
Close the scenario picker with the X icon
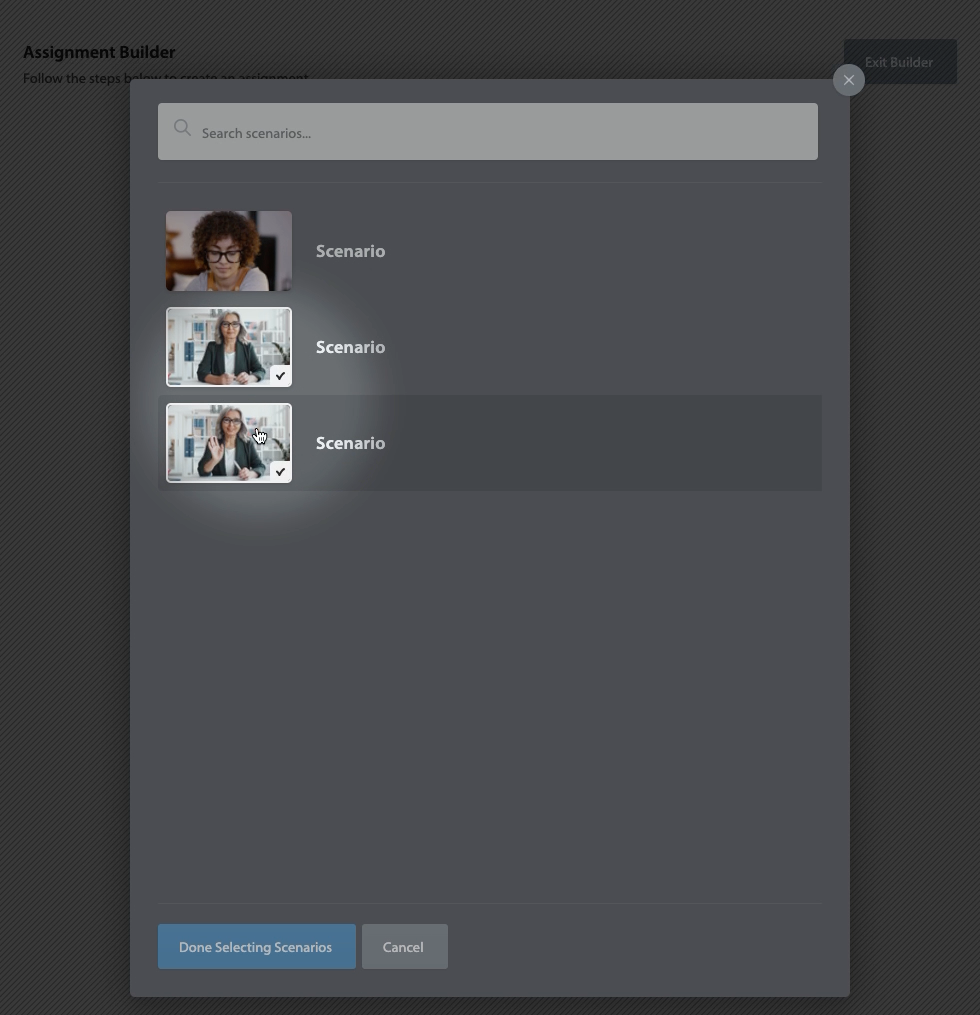(849, 80)
